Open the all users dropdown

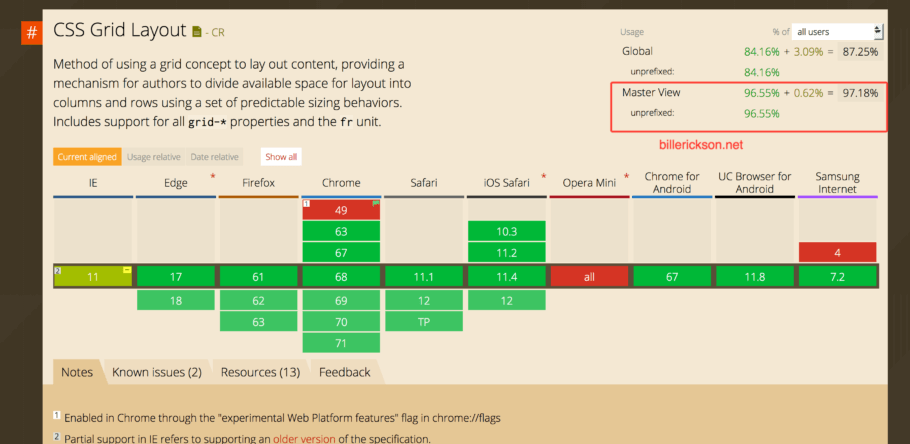pos(837,32)
